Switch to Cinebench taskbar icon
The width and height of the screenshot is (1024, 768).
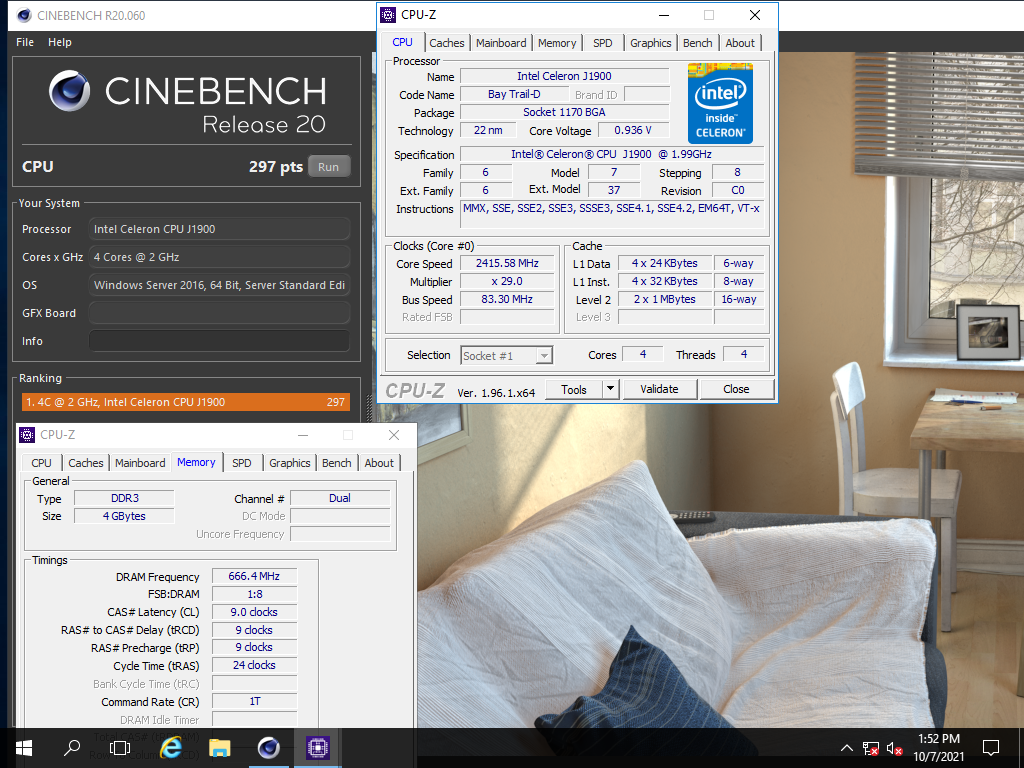(x=268, y=748)
